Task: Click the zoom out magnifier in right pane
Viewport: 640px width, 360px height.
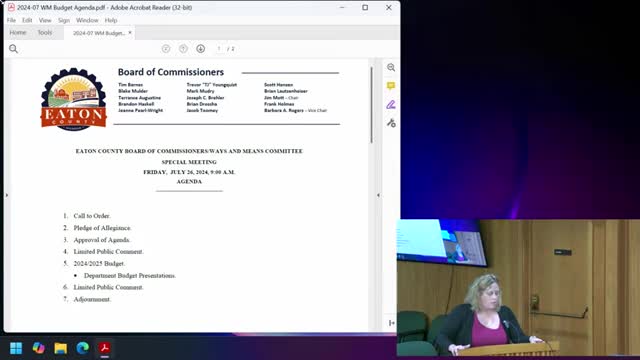Action: pyautogui.click(x=391, y=67)
